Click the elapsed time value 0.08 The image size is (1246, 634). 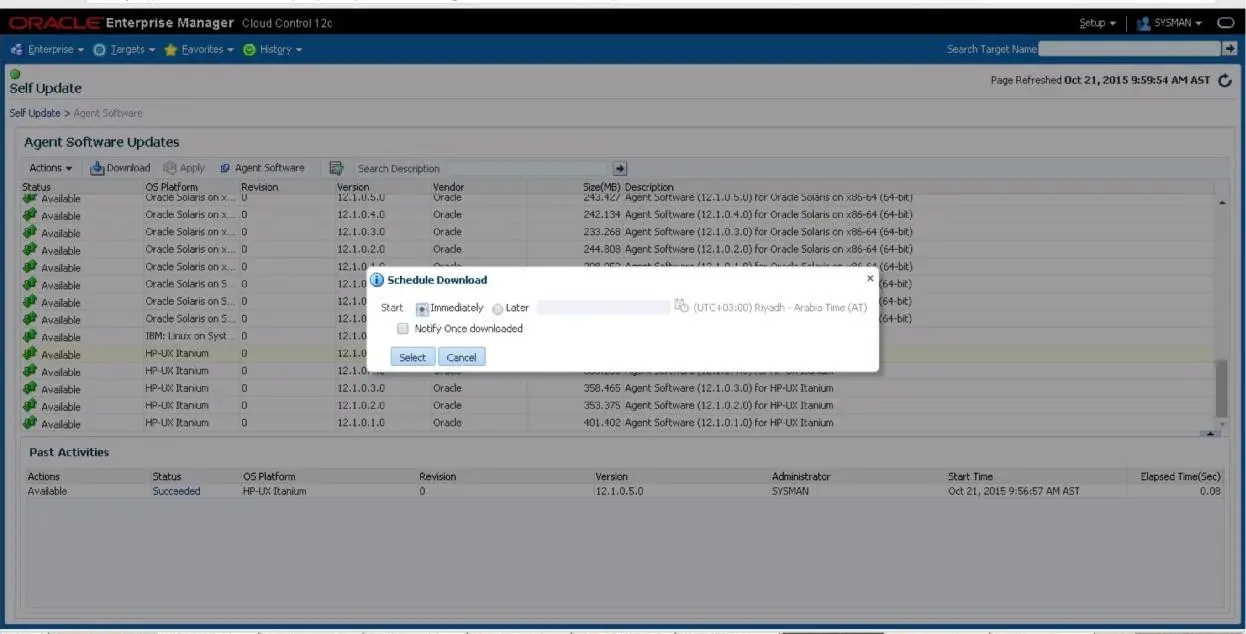pos(1211,491)
